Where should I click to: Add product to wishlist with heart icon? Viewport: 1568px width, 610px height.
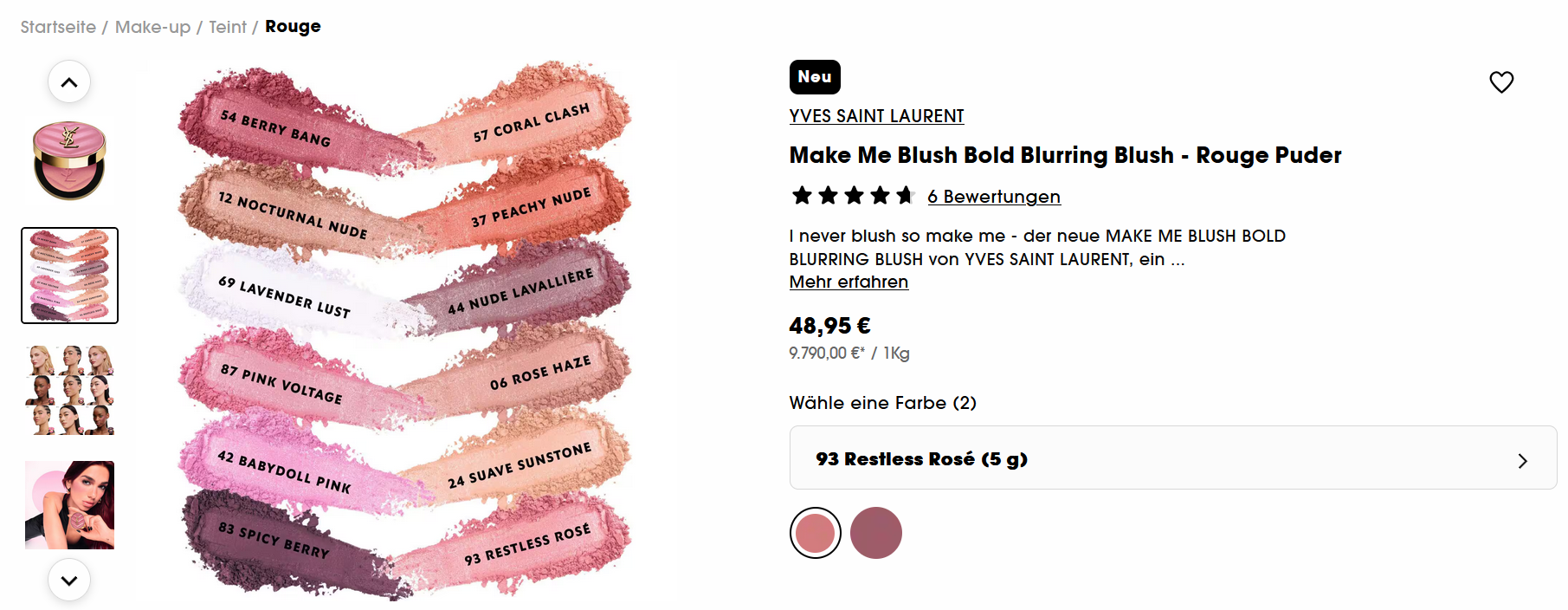point(1501,82)
